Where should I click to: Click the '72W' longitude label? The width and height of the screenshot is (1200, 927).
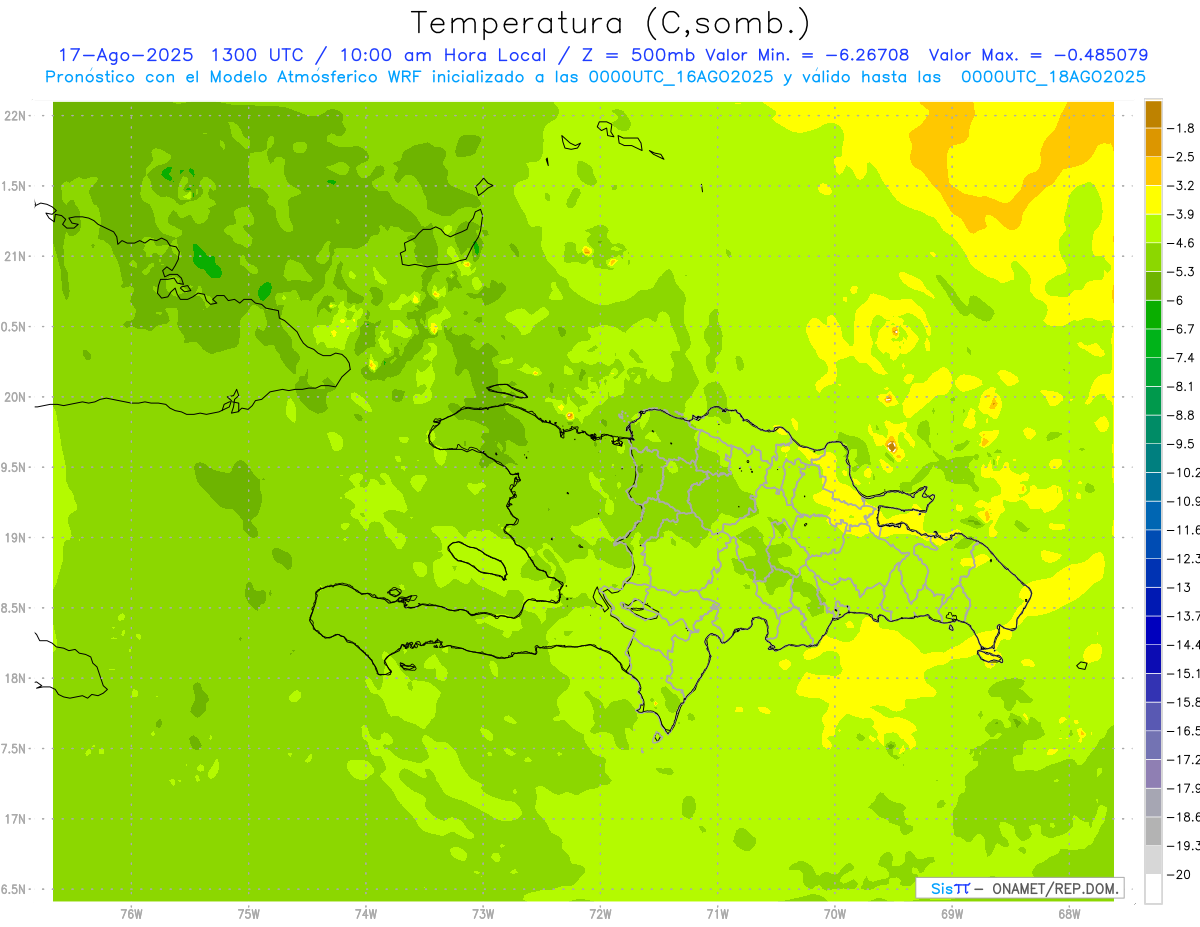pos(600,912)
